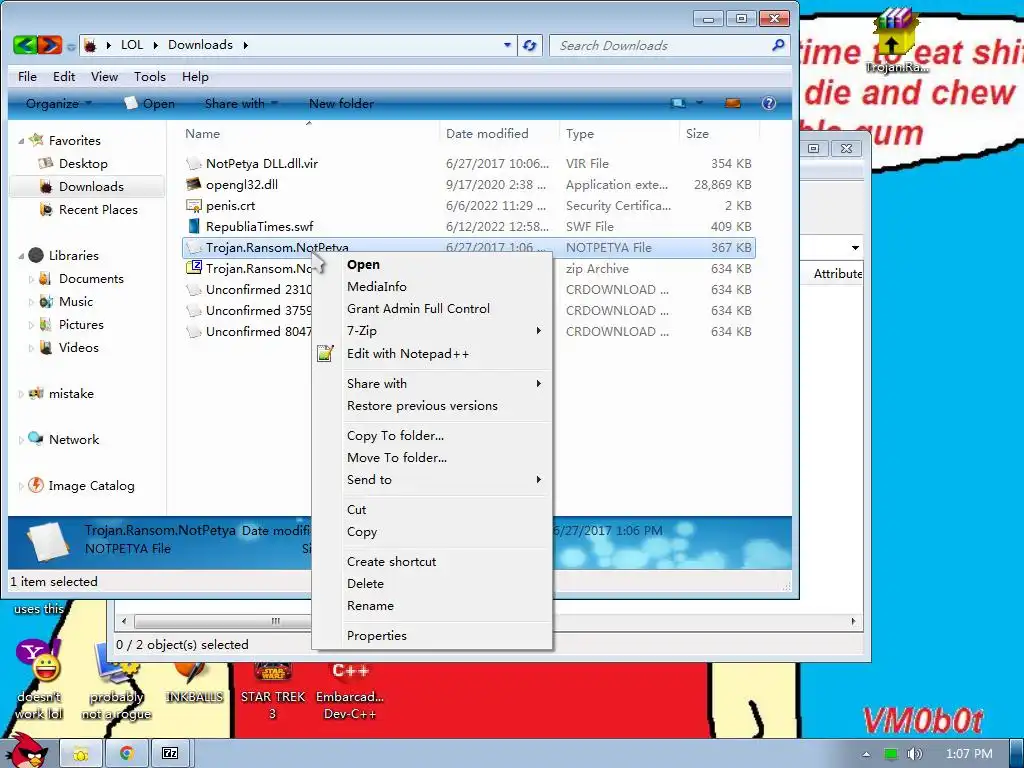This screenshot has height=768, width=1024.
Task: Sort by the Name column header
Action: click(202, 133)
